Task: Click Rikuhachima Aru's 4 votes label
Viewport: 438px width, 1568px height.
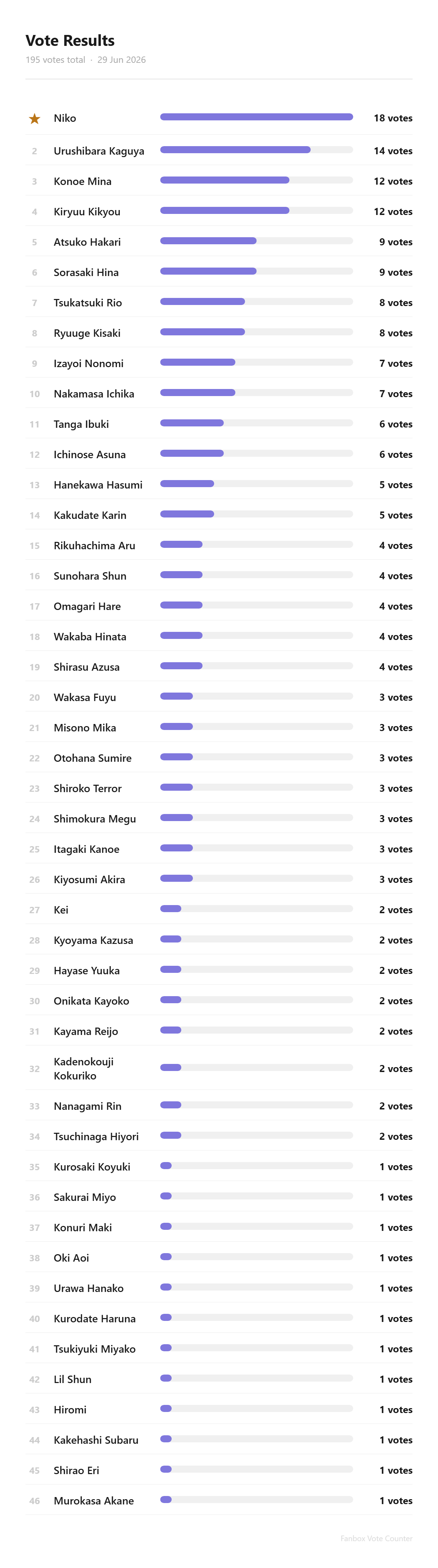Action: tap(395, 545)
